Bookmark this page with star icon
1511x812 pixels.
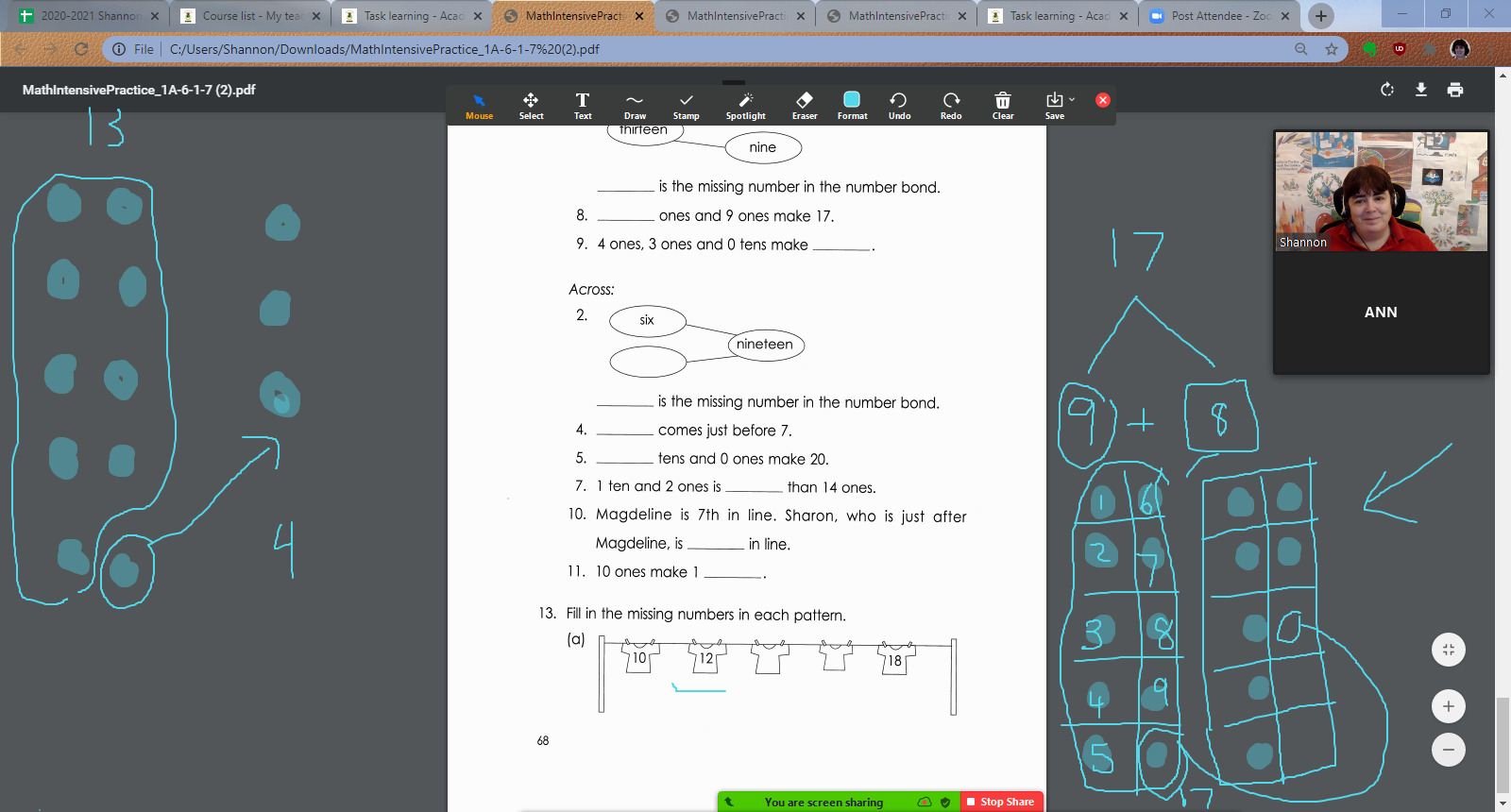(1332, 49)
